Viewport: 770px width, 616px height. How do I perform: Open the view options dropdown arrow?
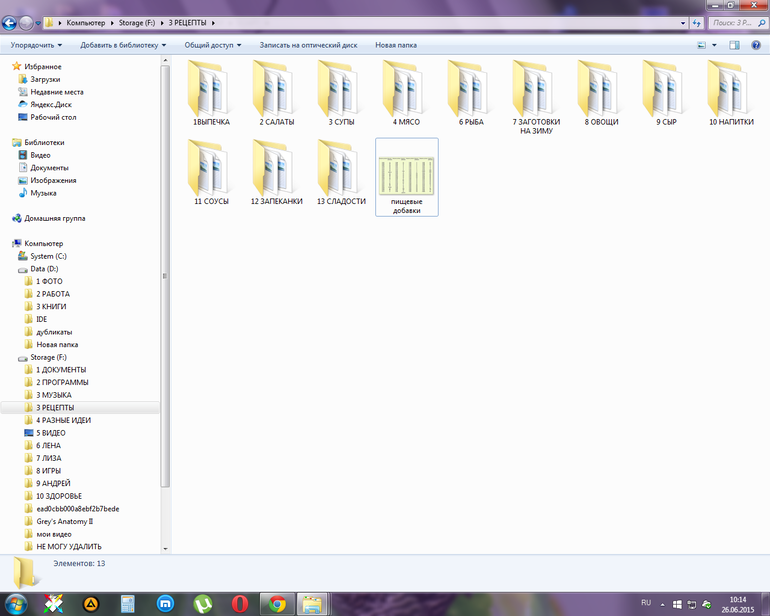coord(714,45)
